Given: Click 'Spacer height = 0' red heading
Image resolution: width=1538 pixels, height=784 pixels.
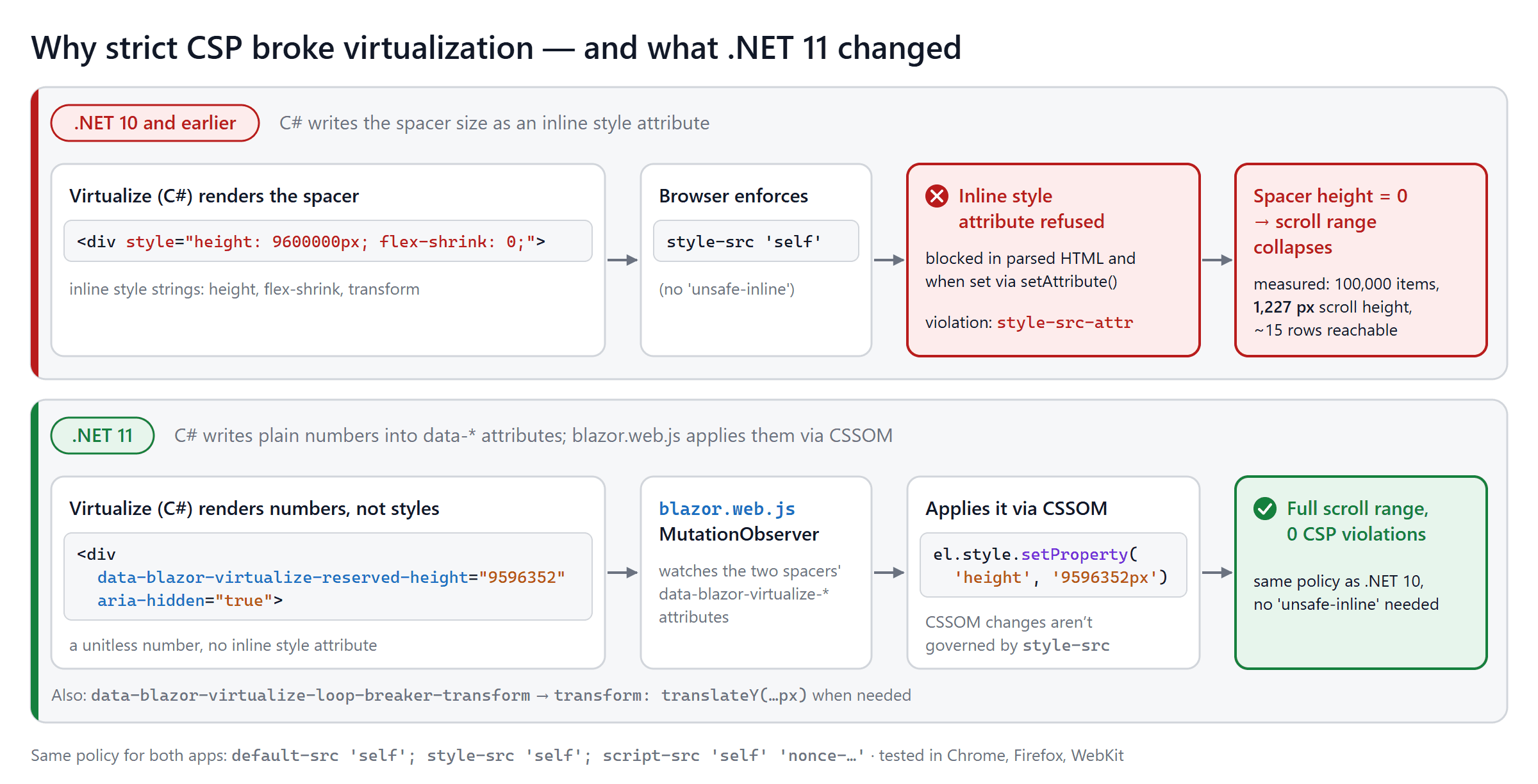Looking at the screenshot, I should click(1330, 196).
